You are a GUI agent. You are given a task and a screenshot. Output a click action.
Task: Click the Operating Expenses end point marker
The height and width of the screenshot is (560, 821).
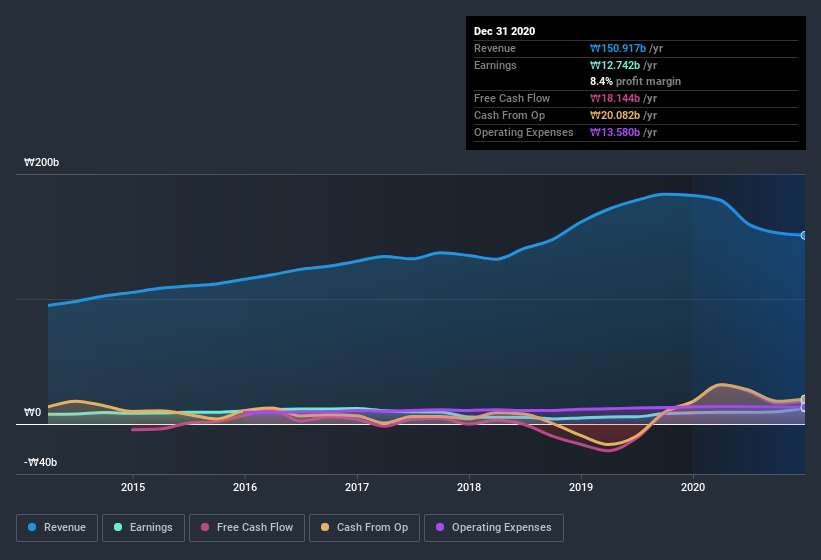pos(804,407)
